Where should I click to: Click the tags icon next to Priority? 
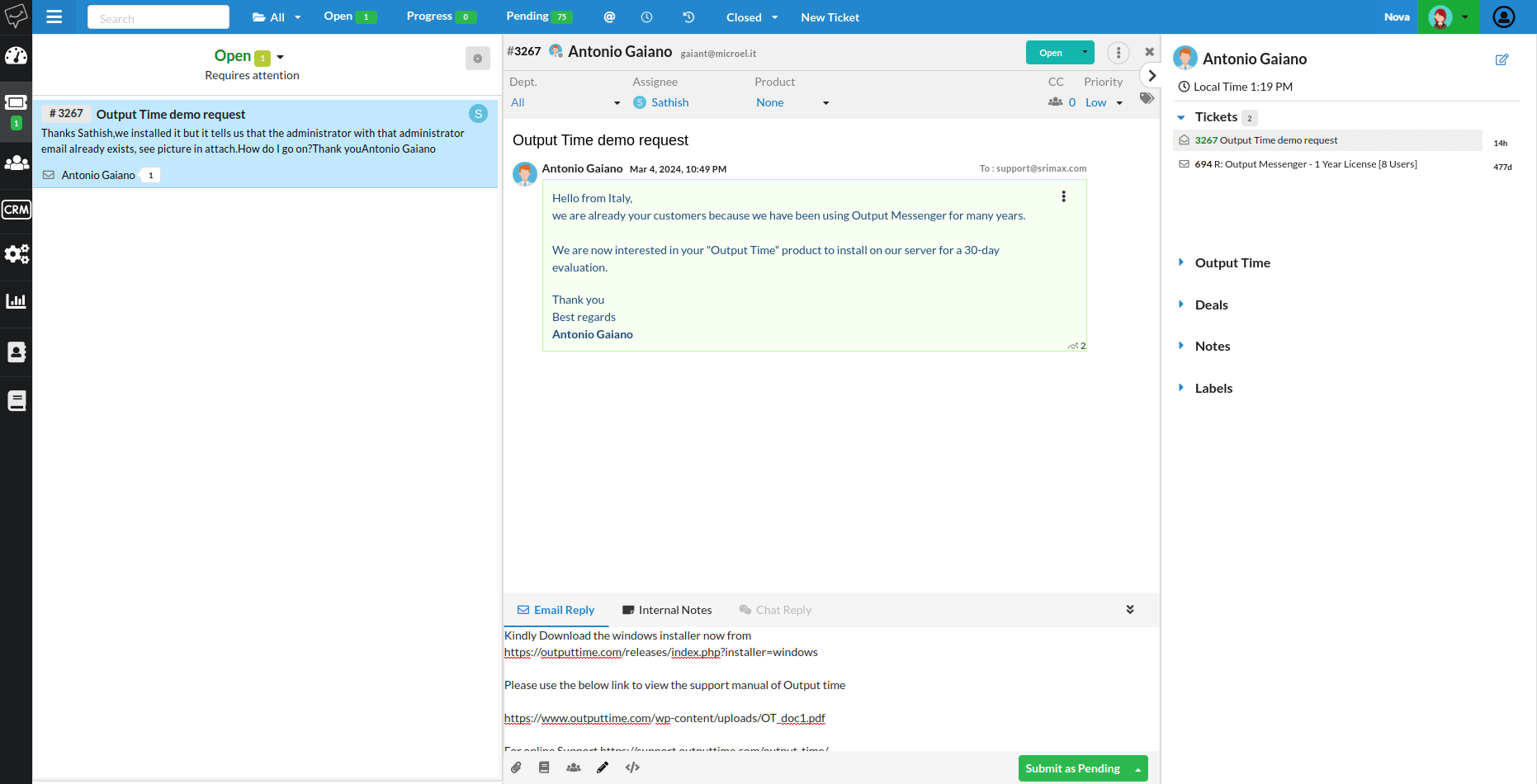coord(1147,98)
